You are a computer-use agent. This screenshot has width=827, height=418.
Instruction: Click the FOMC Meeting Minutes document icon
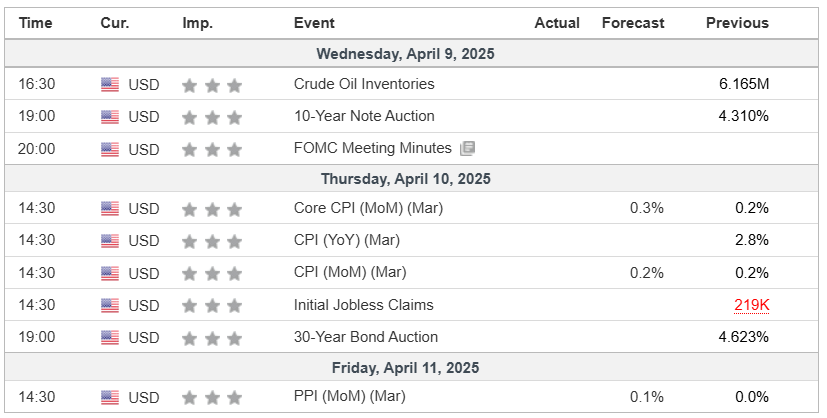[x=467, y=149]
